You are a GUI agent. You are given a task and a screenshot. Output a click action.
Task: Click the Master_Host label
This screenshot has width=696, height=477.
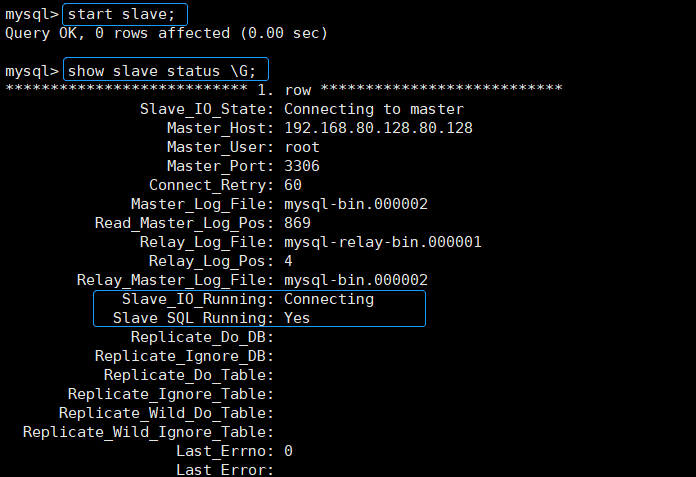tap(220, 128)
